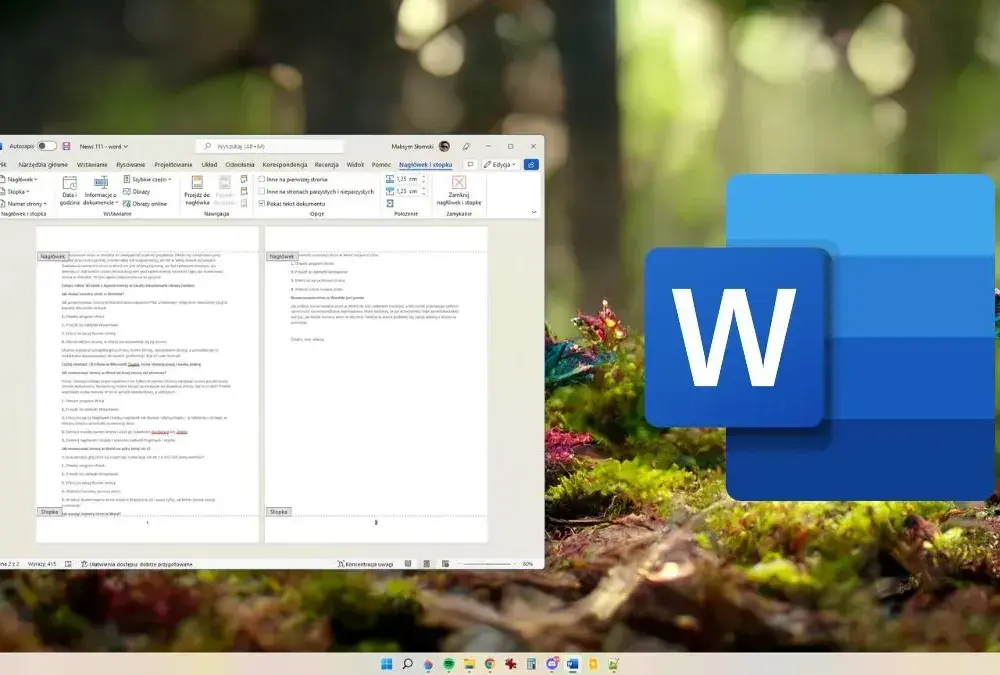Screen dimensions: 1000x675
Task: Click Ułatwienia dostępu status text
Action: tap(136, 564)
